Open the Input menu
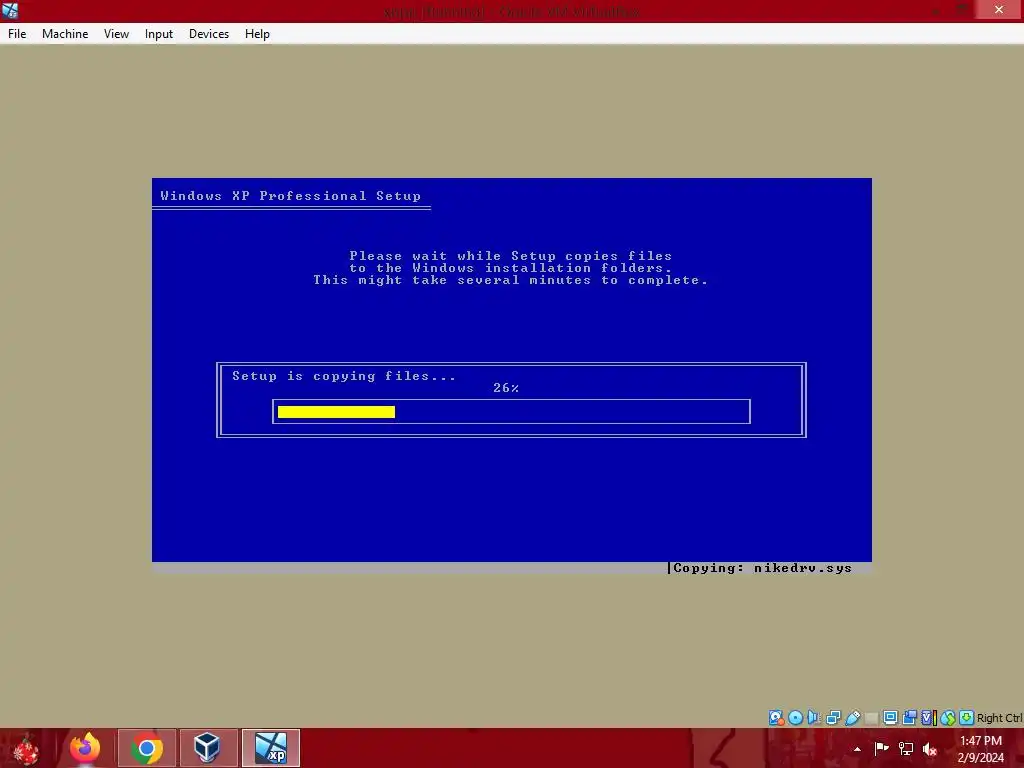The height and width of the screenshot is (768, 1024). pos(159,34)
